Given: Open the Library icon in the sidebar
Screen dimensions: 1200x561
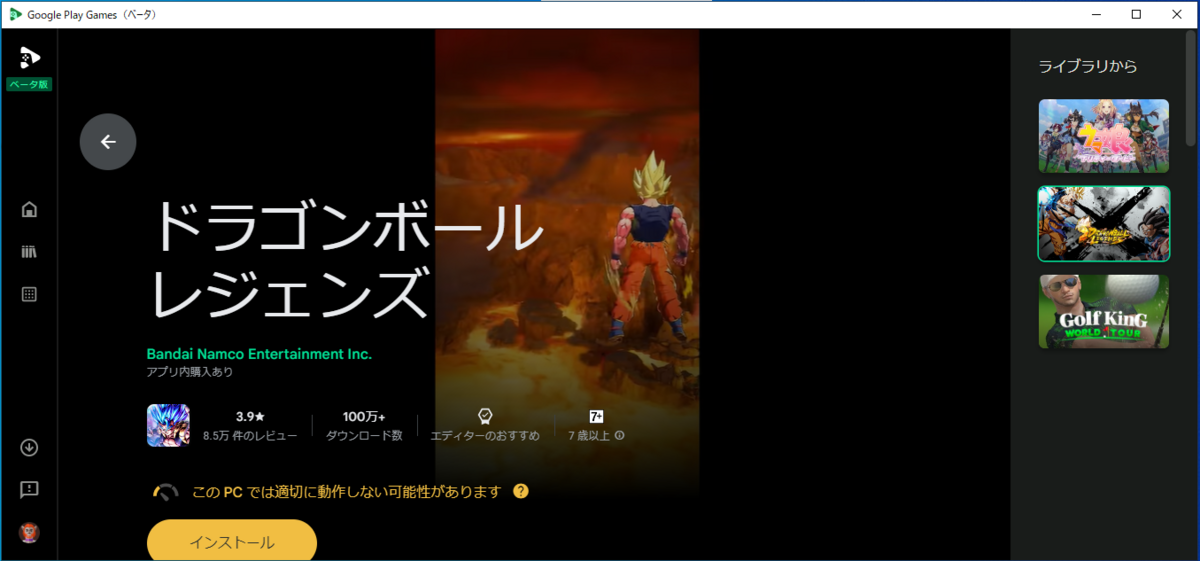Looking at the screenshot, I should pos(29,252).
